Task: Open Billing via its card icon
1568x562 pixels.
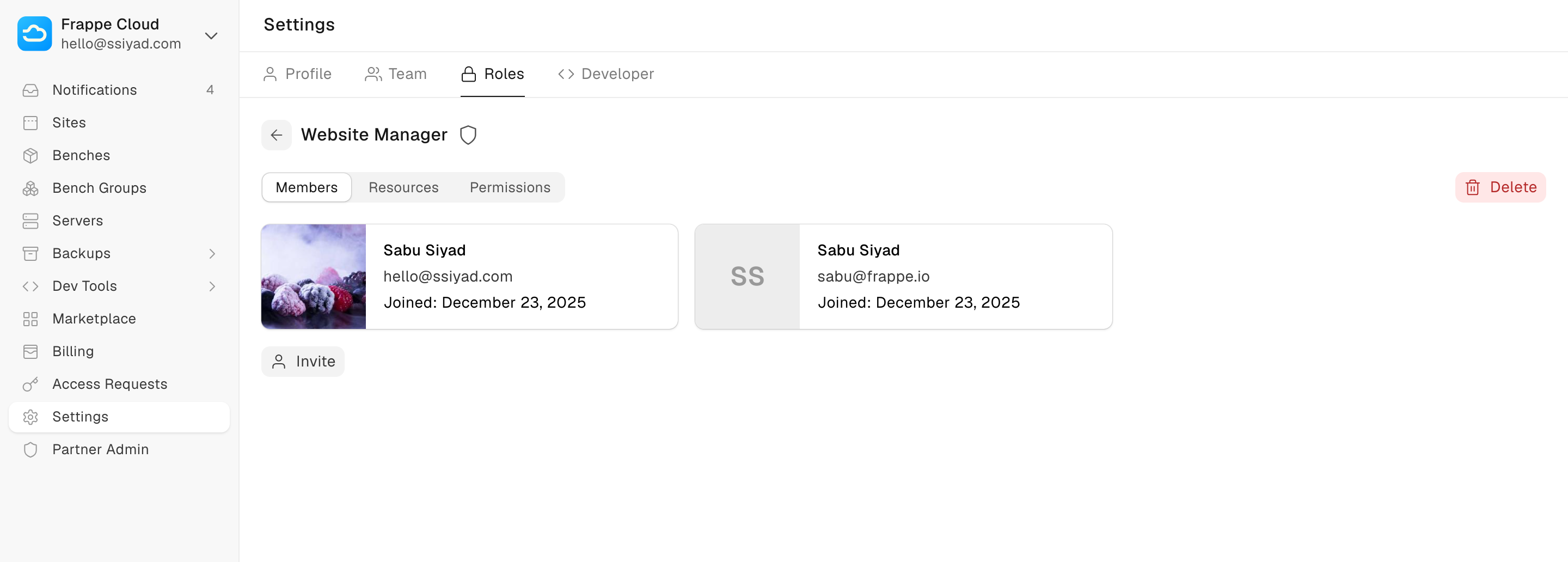Action: tap(30, 351)
